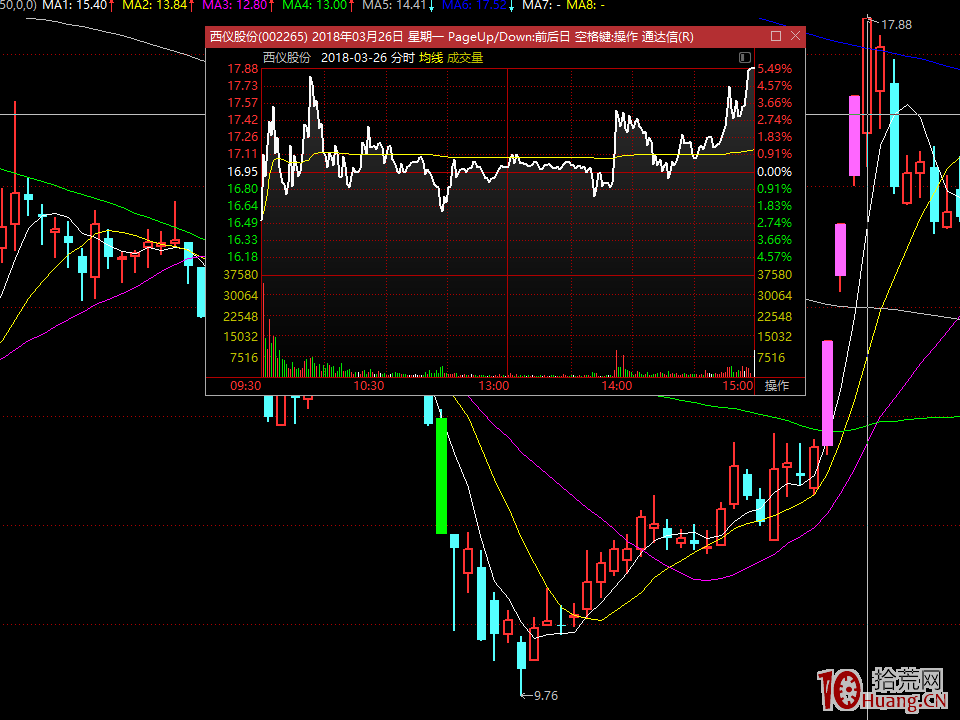Select the 西仪股份 name in chart header
Viewport: 960px width, 720px height.
click(x=287, y=58)
